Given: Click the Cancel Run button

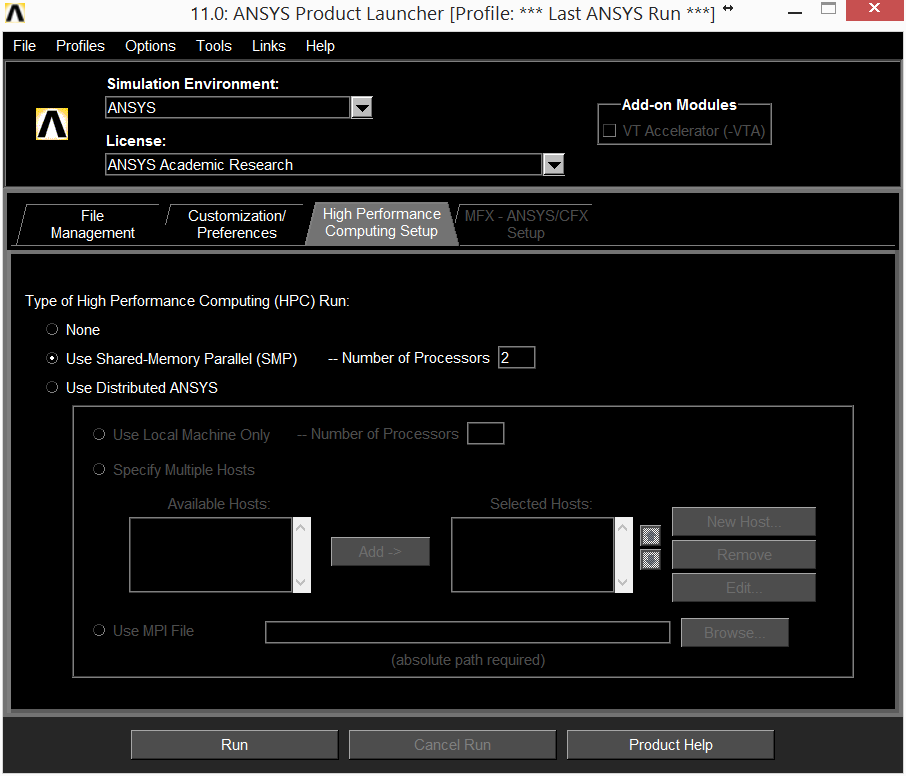Looking at the screenshot, I should pos(452,745).
